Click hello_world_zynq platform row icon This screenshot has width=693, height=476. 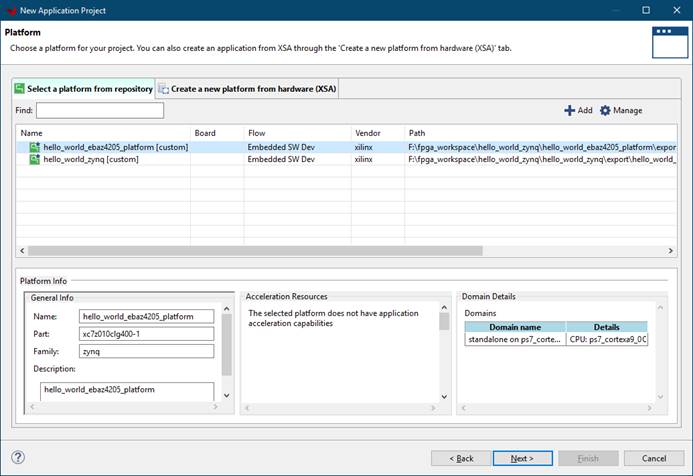coord(34,159)
